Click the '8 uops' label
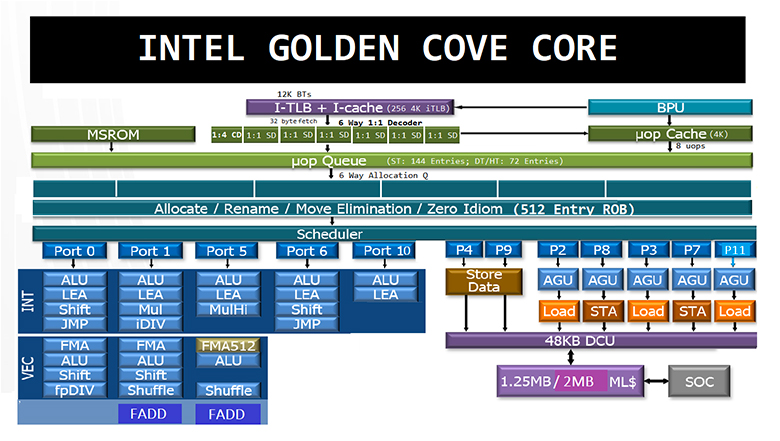 click(690, 146)
